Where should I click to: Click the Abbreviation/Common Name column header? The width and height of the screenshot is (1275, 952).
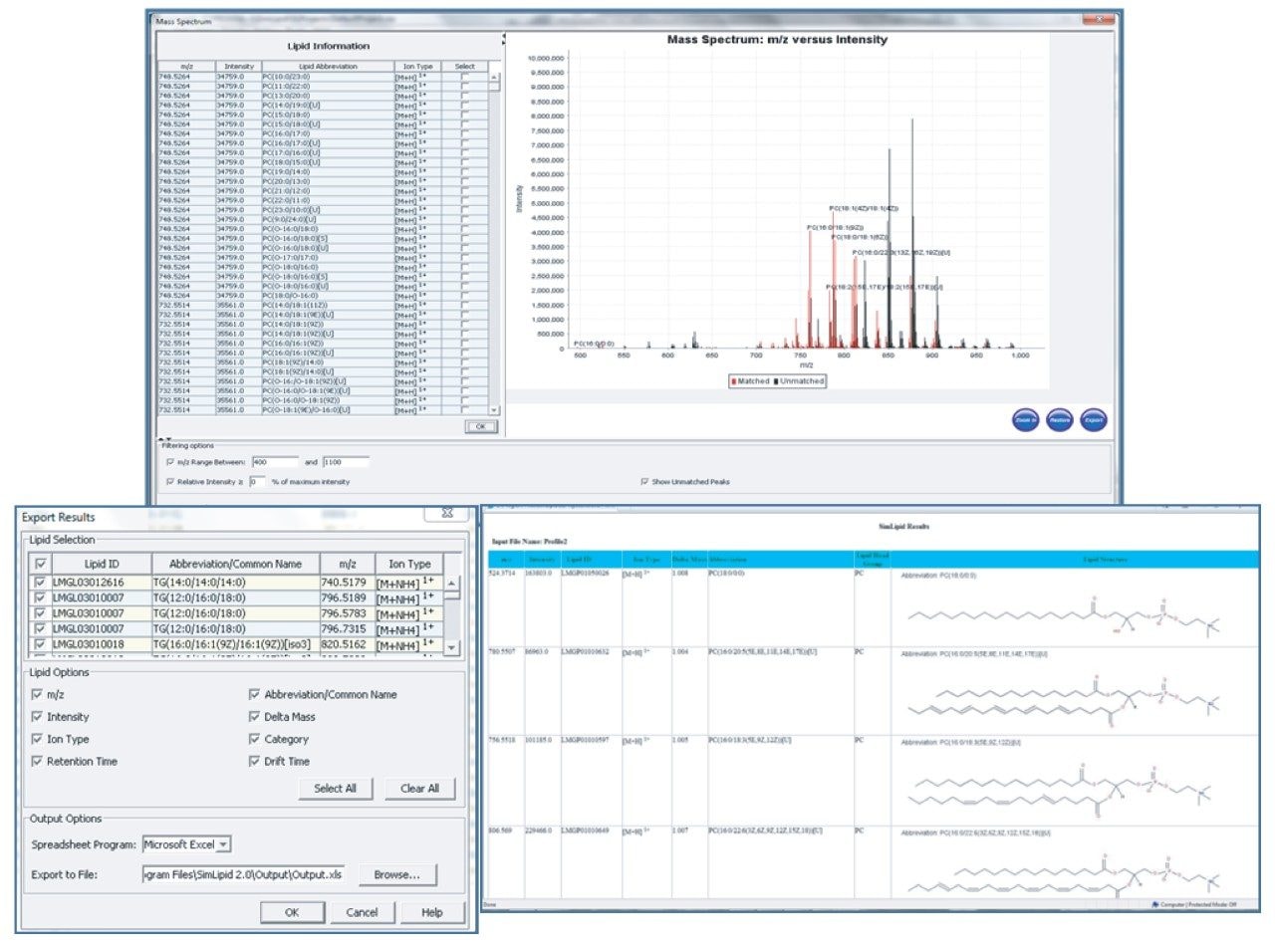235,564
